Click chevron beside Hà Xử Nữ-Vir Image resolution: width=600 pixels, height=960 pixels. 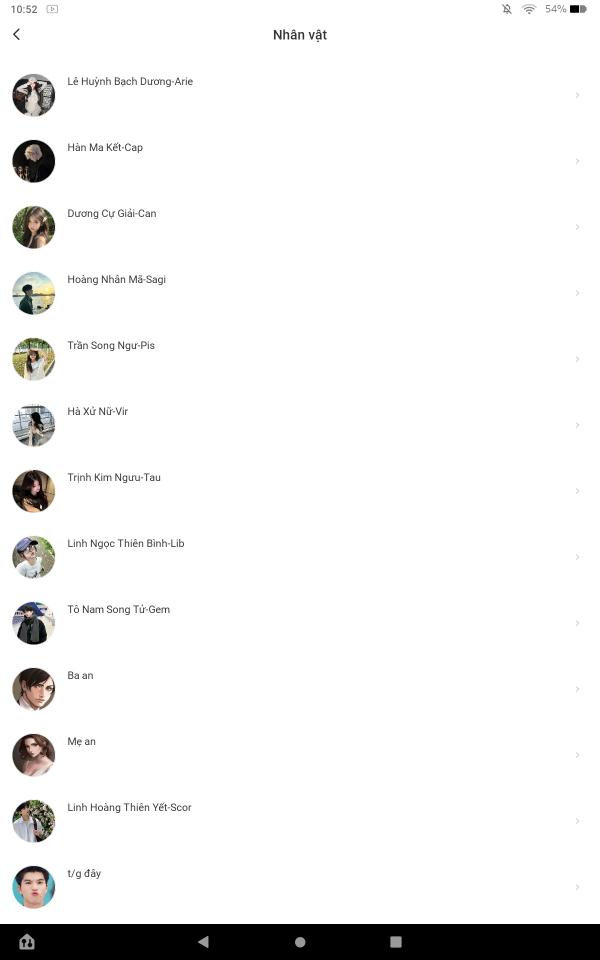(x=577, y=425)
